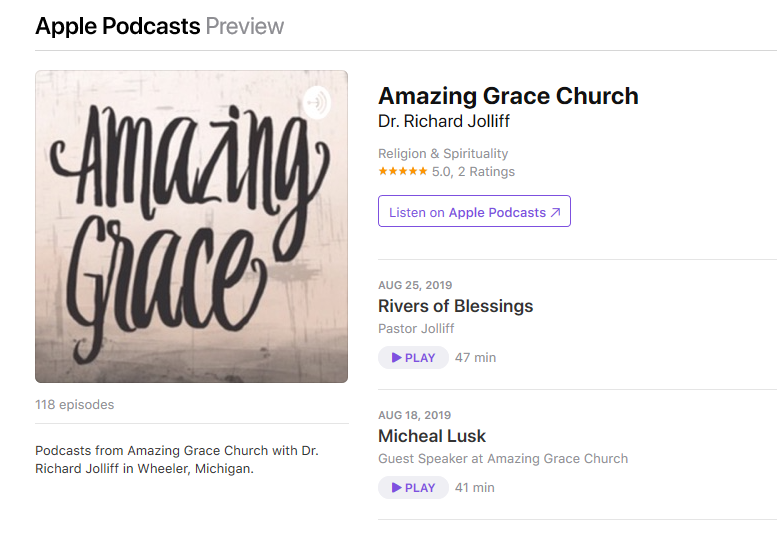Viewport: 777px width, 533px height.
Task: Click Listen on Apple Podcasts button
Action: (474, 212)
